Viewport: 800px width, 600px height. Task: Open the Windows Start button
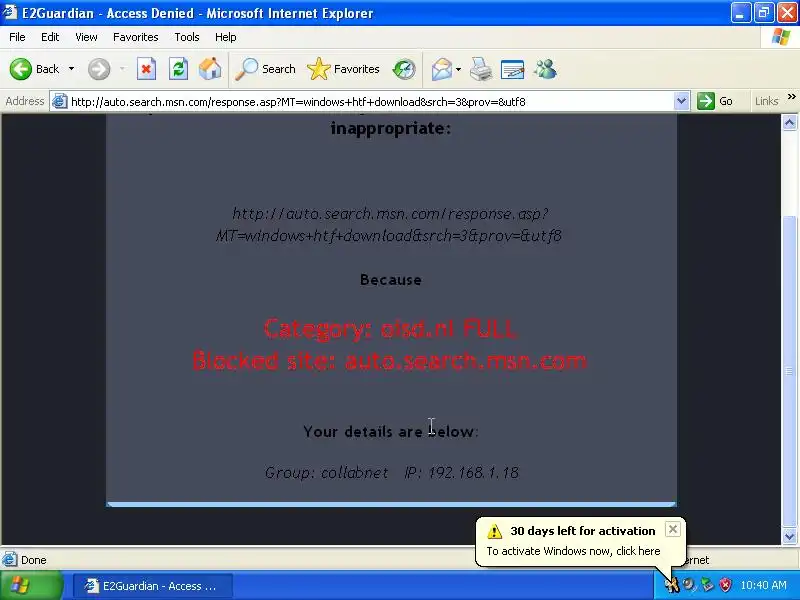(x=32, y=586)
